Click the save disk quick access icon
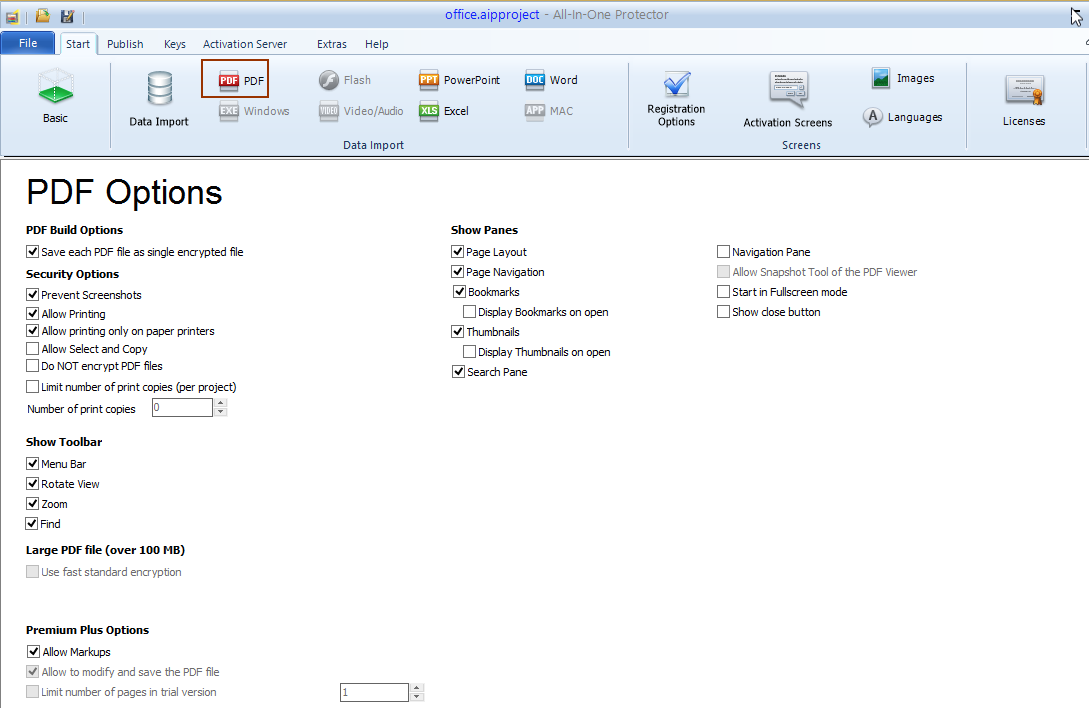This screenshot has width=1089, height=708. tap(67, 15)
